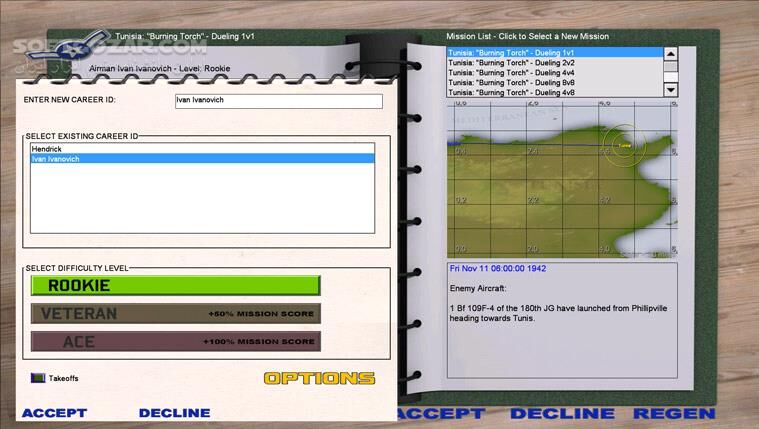
Task: Select the Dueling 1v1 mission entry
Action: [553, 52]
